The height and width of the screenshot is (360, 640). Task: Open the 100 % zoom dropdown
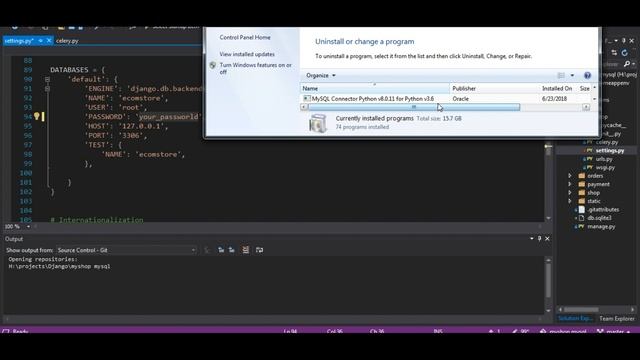coord(28,227)
